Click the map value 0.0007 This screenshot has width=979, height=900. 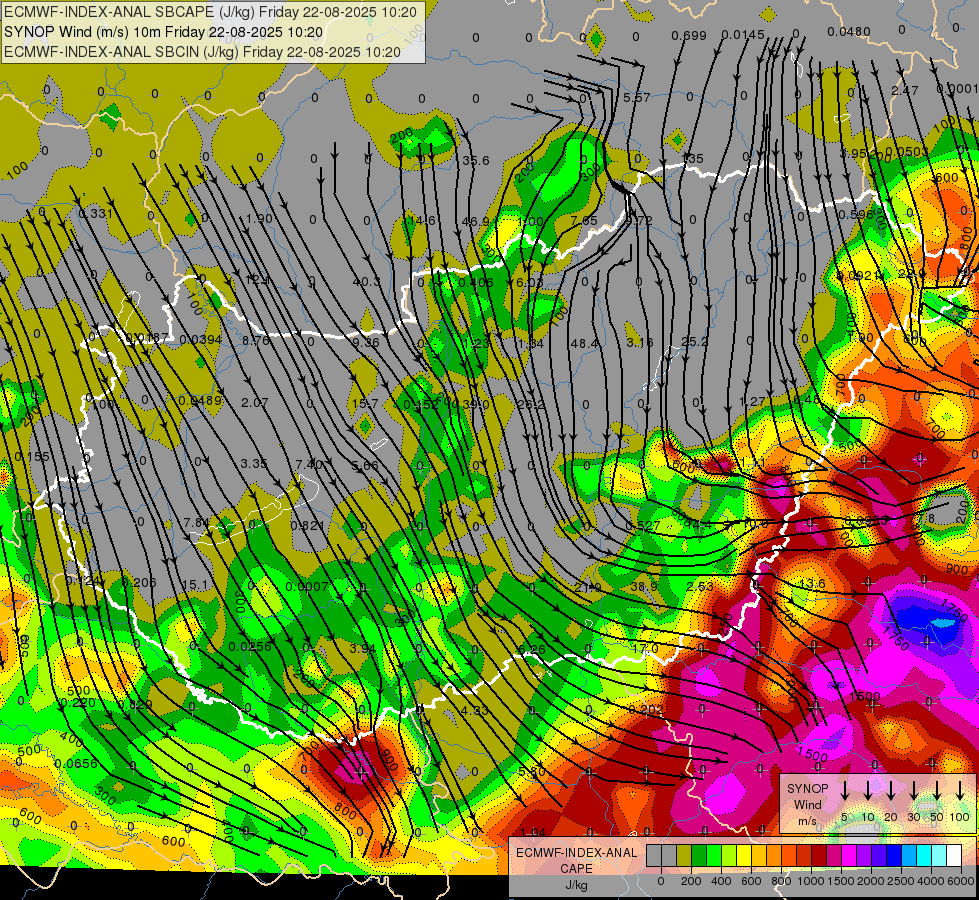click(x=307, y=586)
